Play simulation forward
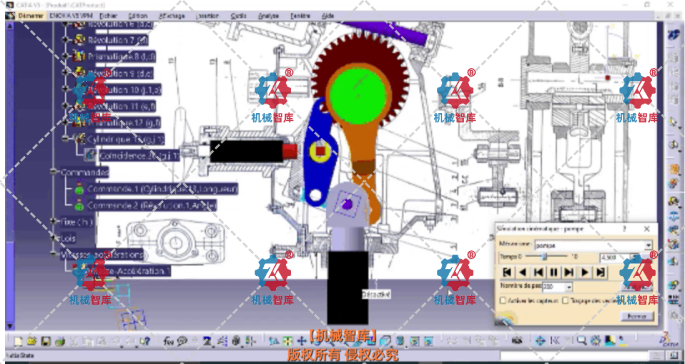685x364 pixels. click(585, 272)
